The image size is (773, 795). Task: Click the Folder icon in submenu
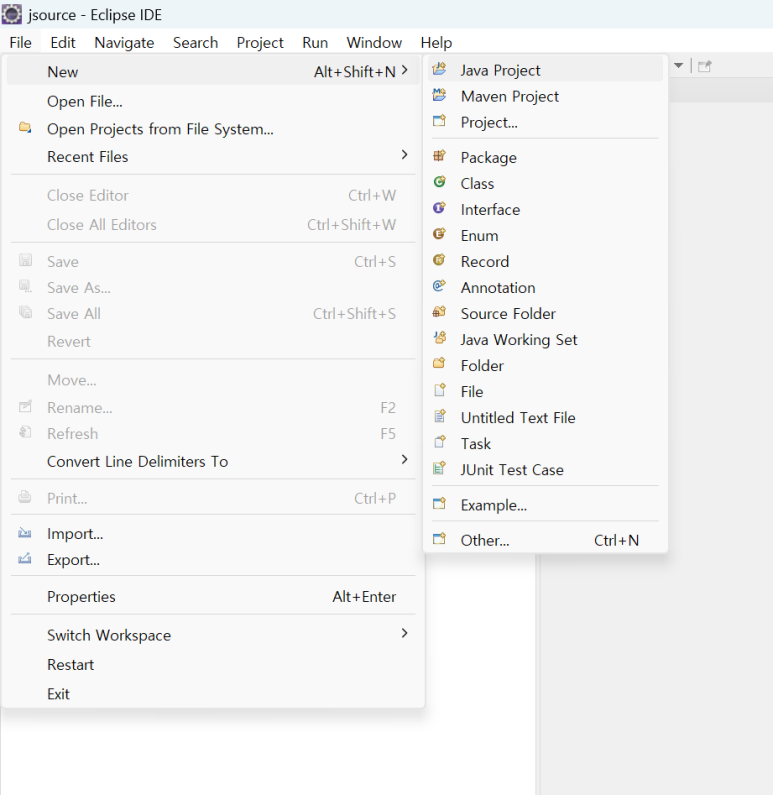tap(439, 364)
